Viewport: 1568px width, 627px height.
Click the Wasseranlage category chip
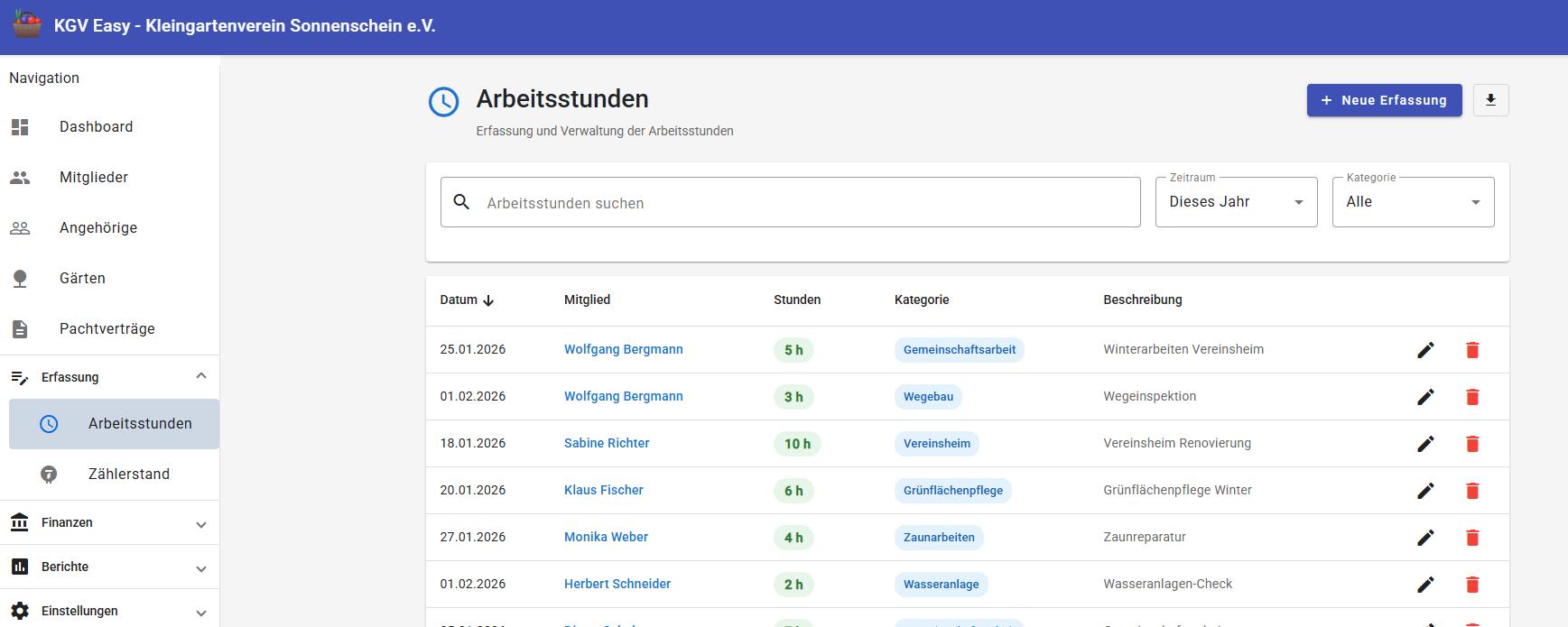coord(942,585)
